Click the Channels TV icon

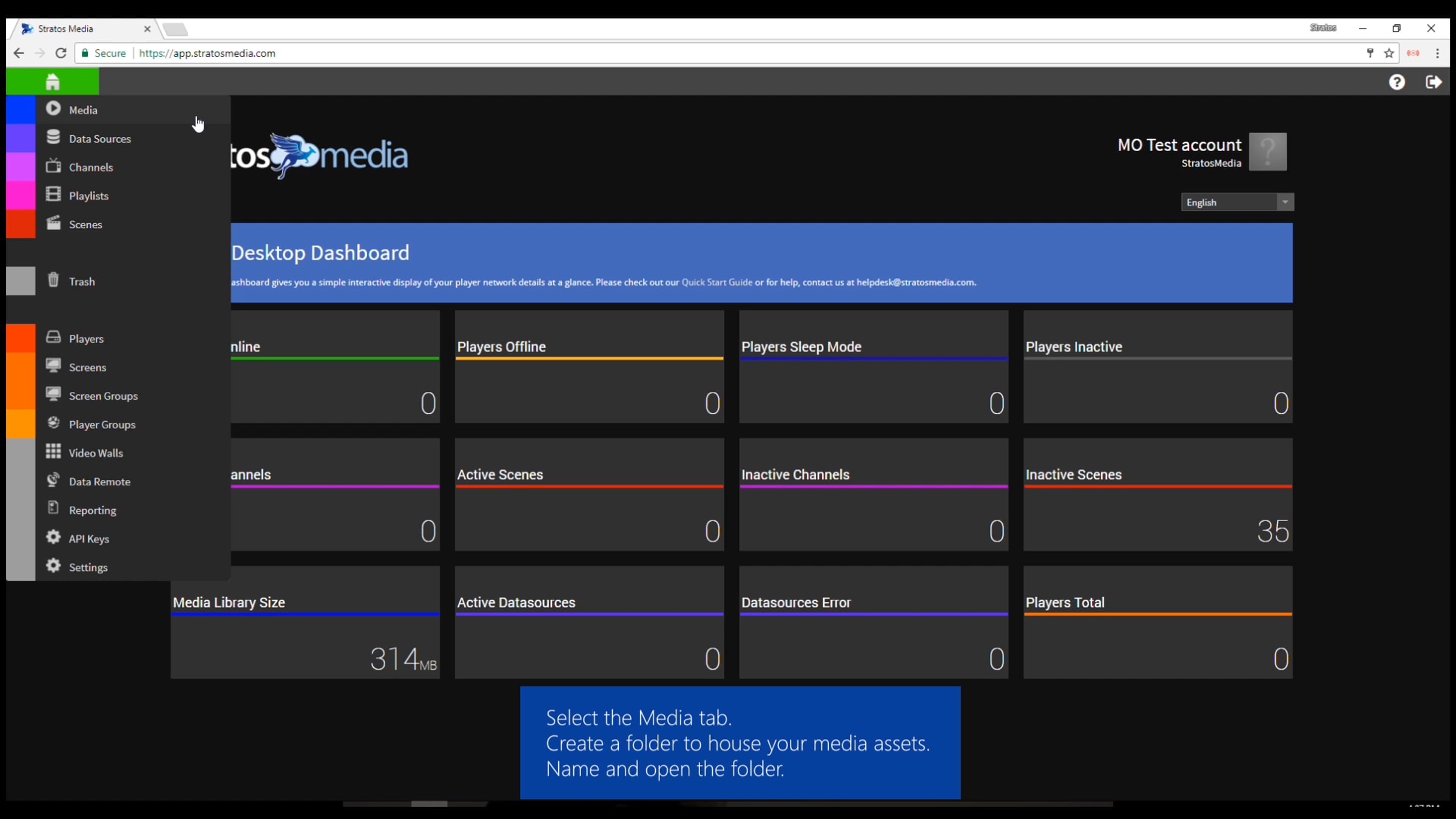pos(53,166)
